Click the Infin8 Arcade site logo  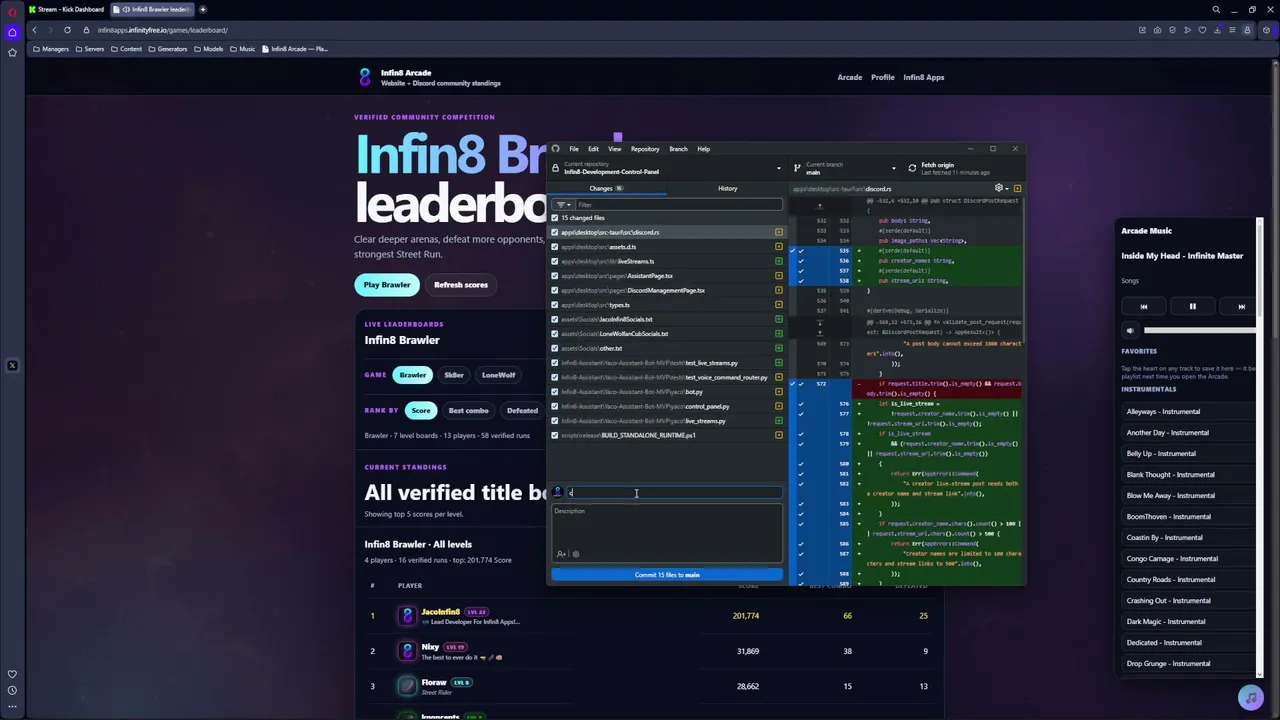[x=365, y=77]
